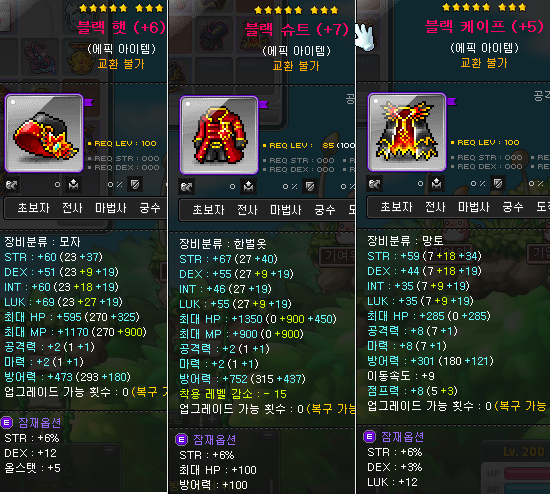Click the hammer upgrade icon in the 블랙 슈트 tooltip
Viewport: 550px width, 494px height.
[x=248, y=186]
